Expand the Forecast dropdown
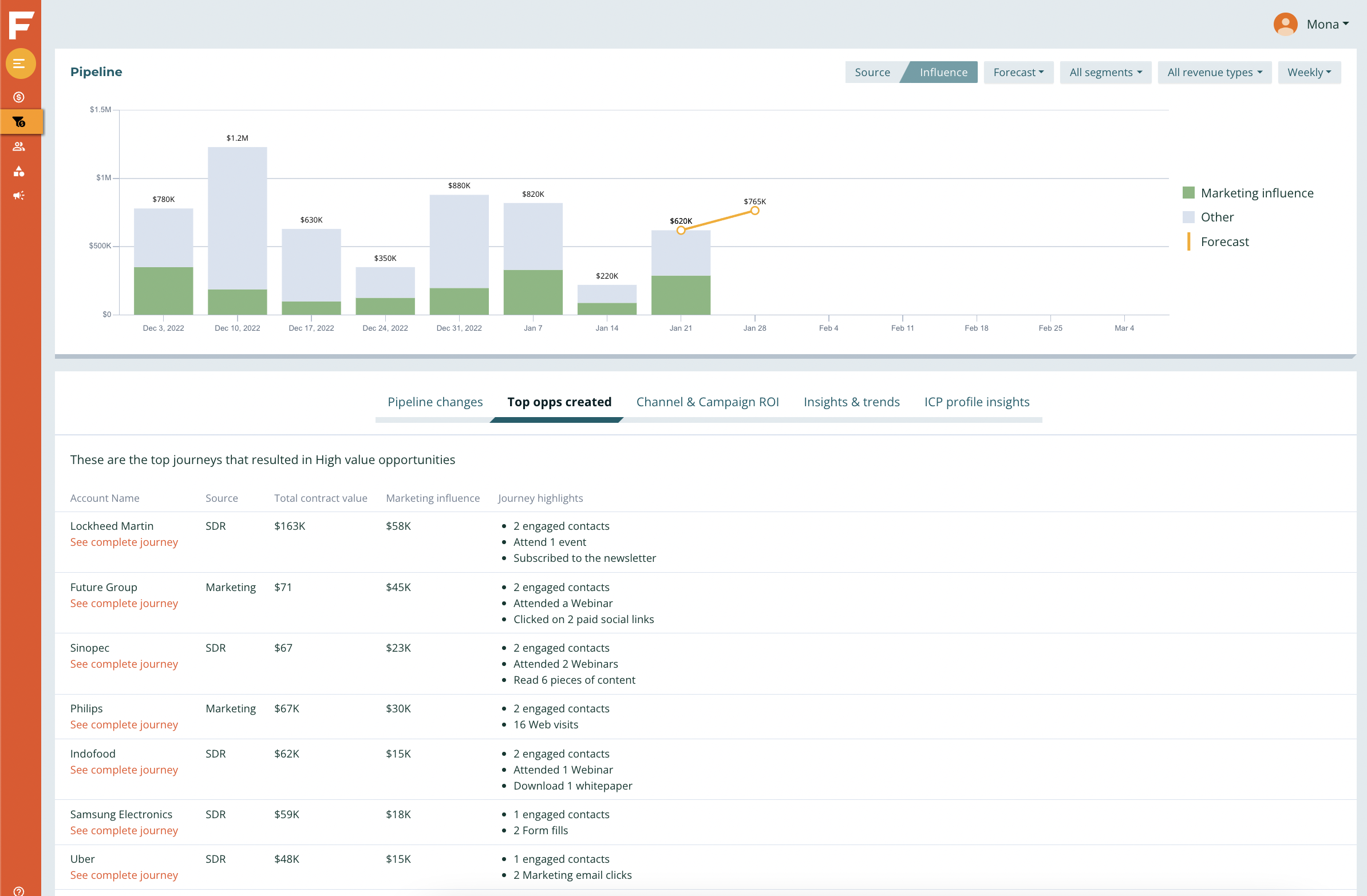This screenshot has width=1367, height=896. tap(1018, 72)
